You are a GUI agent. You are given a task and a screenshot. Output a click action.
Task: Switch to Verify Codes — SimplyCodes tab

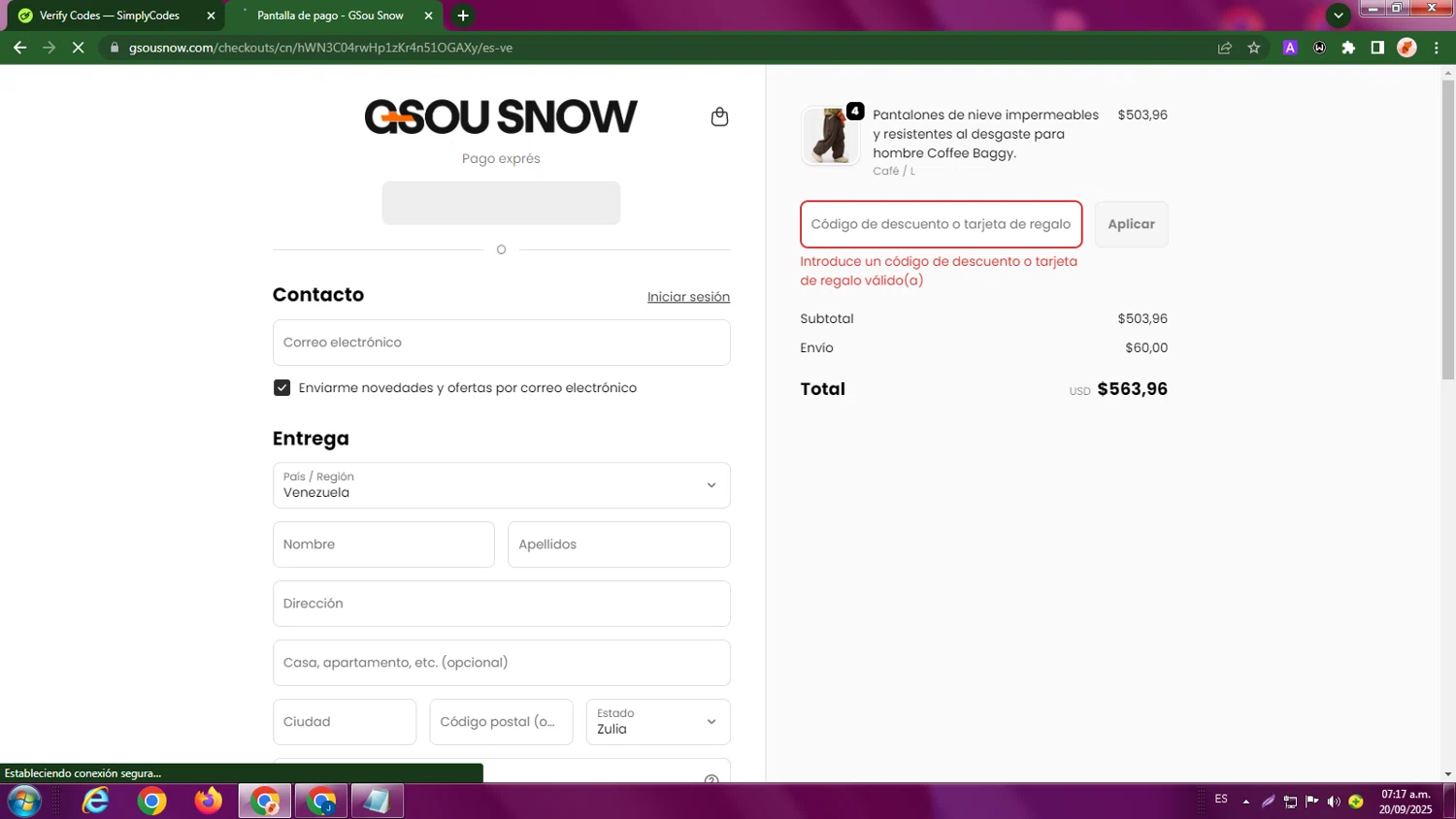click(110, 16)
